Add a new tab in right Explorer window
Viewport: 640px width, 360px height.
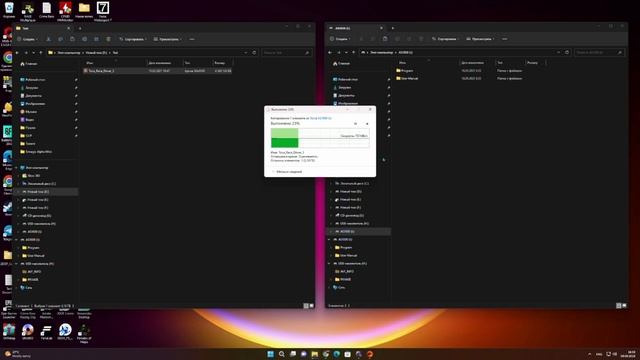pos(393,28)
